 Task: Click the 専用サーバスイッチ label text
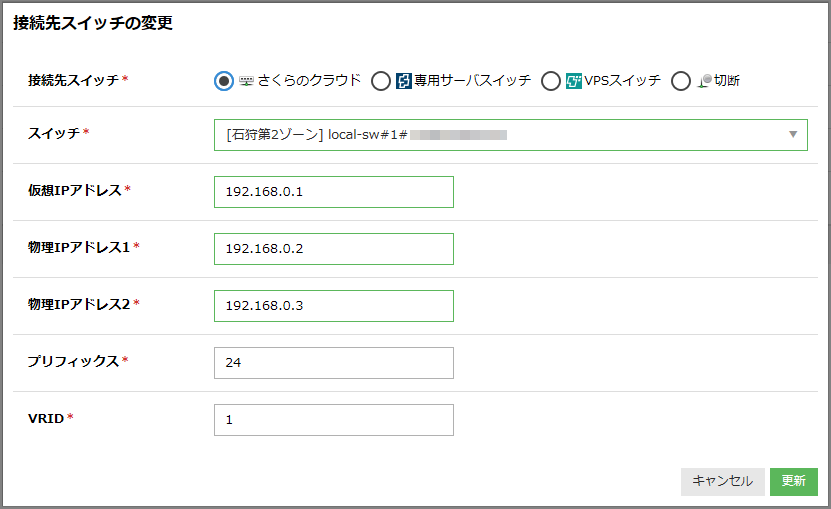coord(473,81)
